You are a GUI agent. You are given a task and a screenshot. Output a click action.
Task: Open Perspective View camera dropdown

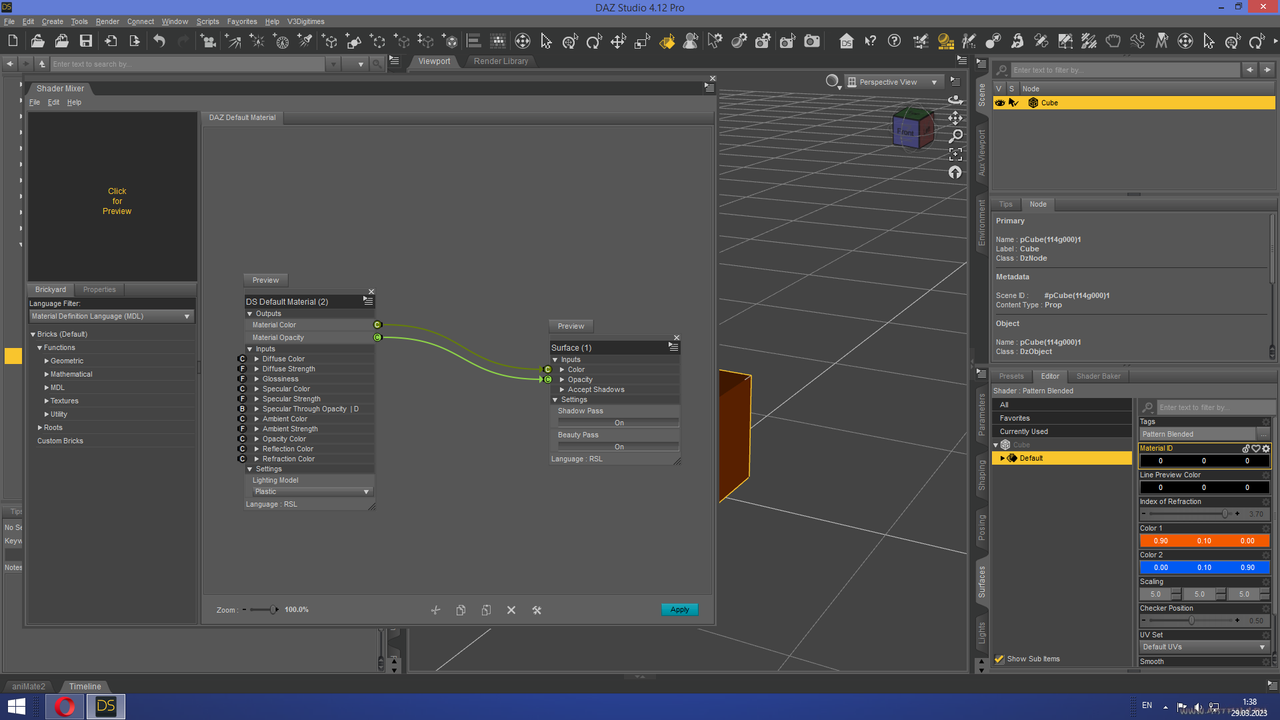[893, 82]
